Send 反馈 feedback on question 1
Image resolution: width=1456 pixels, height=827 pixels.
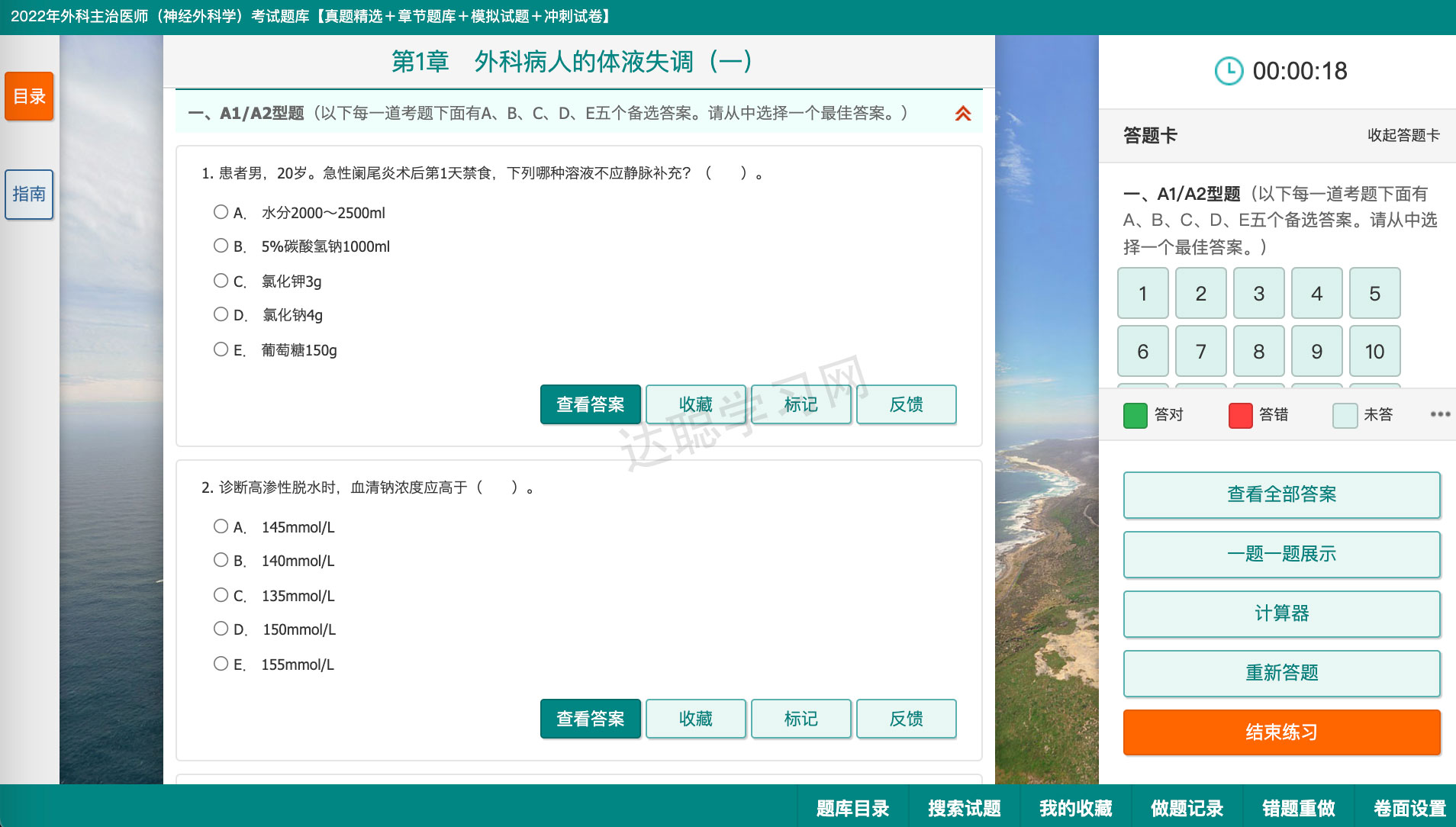click(x=907, y=404)
